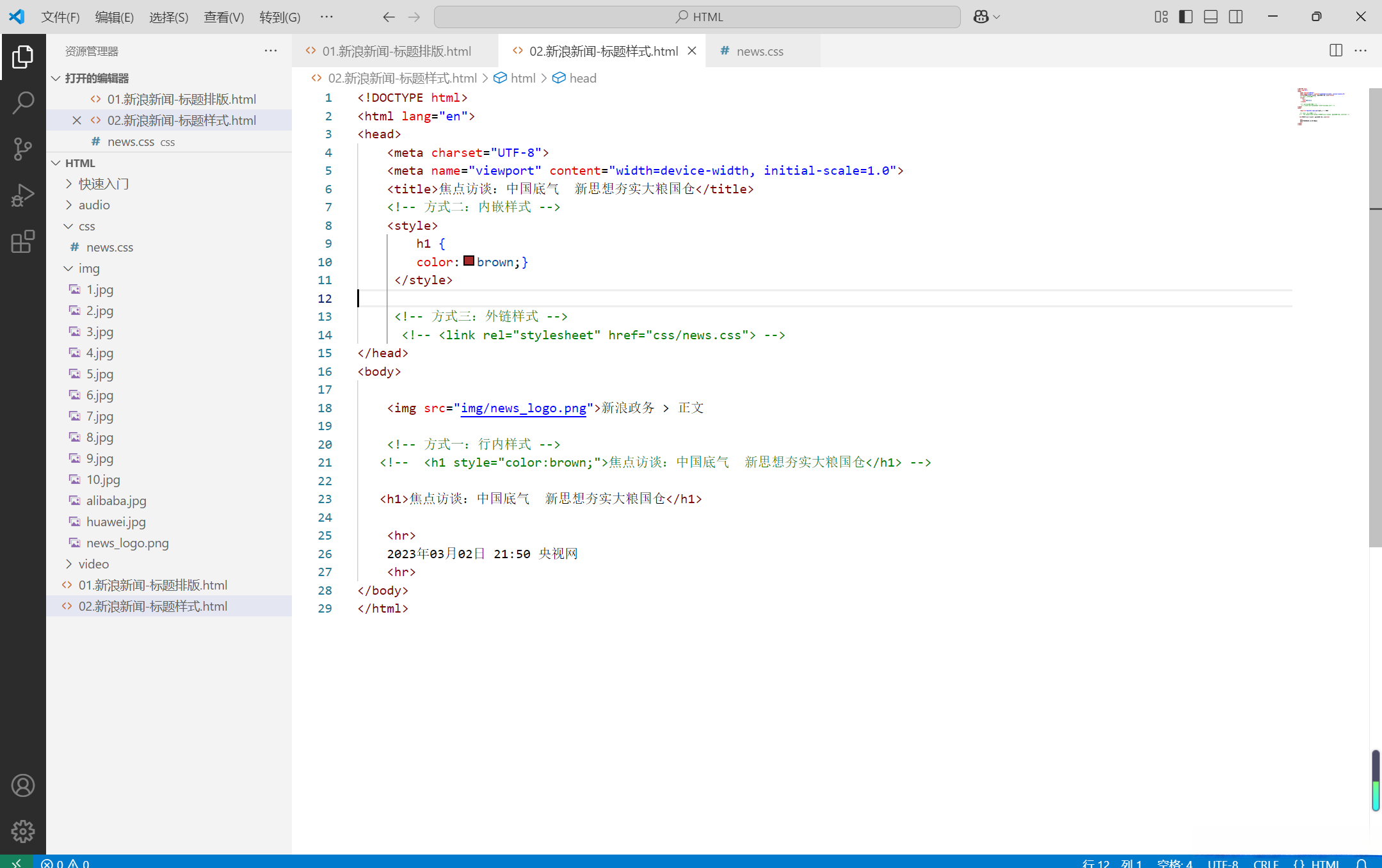Open the Manage settings gear

pyautogui.click(x=23, y=832)
